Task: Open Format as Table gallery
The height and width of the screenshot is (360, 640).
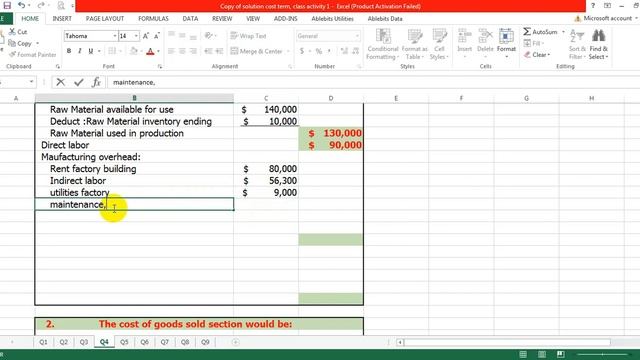Action: [x=414, y=44]
